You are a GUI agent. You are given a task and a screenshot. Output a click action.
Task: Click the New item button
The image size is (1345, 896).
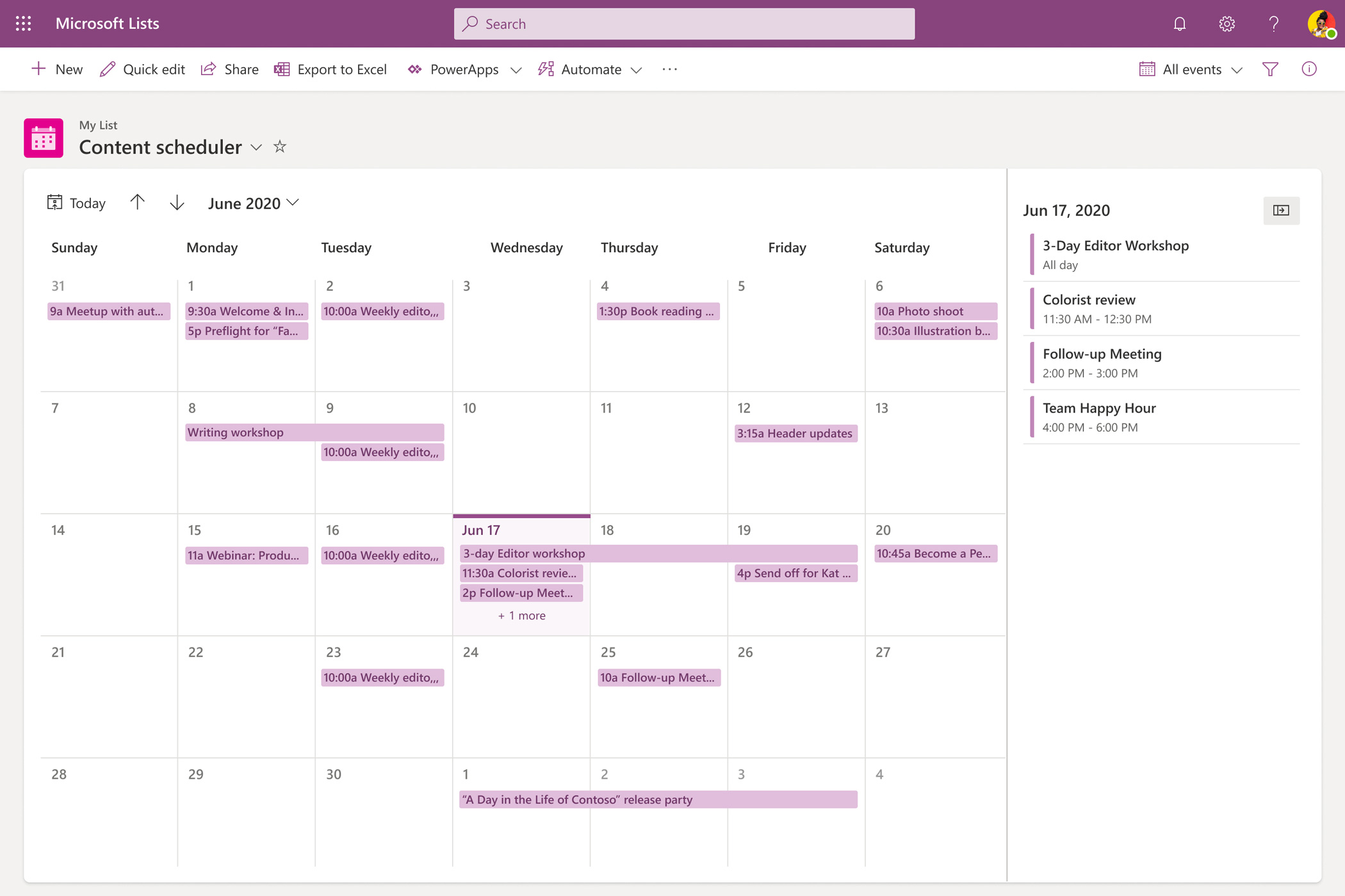[57, 69]
